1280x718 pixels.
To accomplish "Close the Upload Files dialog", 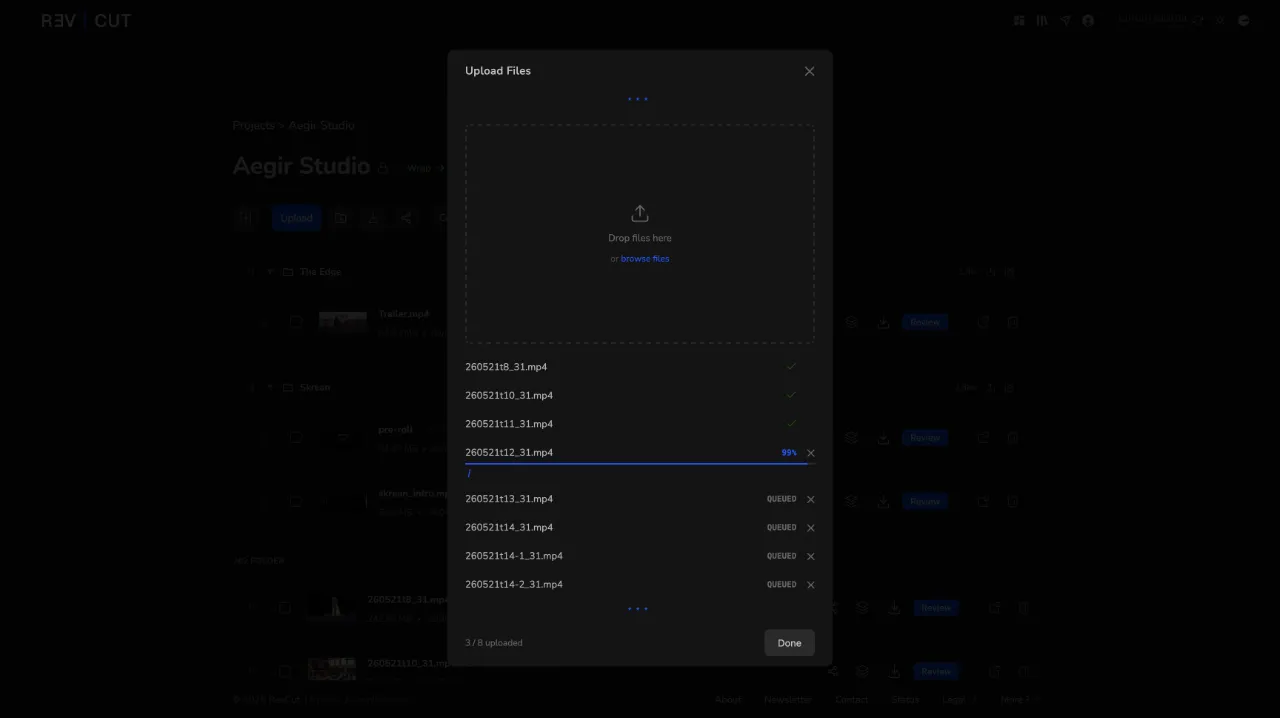I will 809,71.
